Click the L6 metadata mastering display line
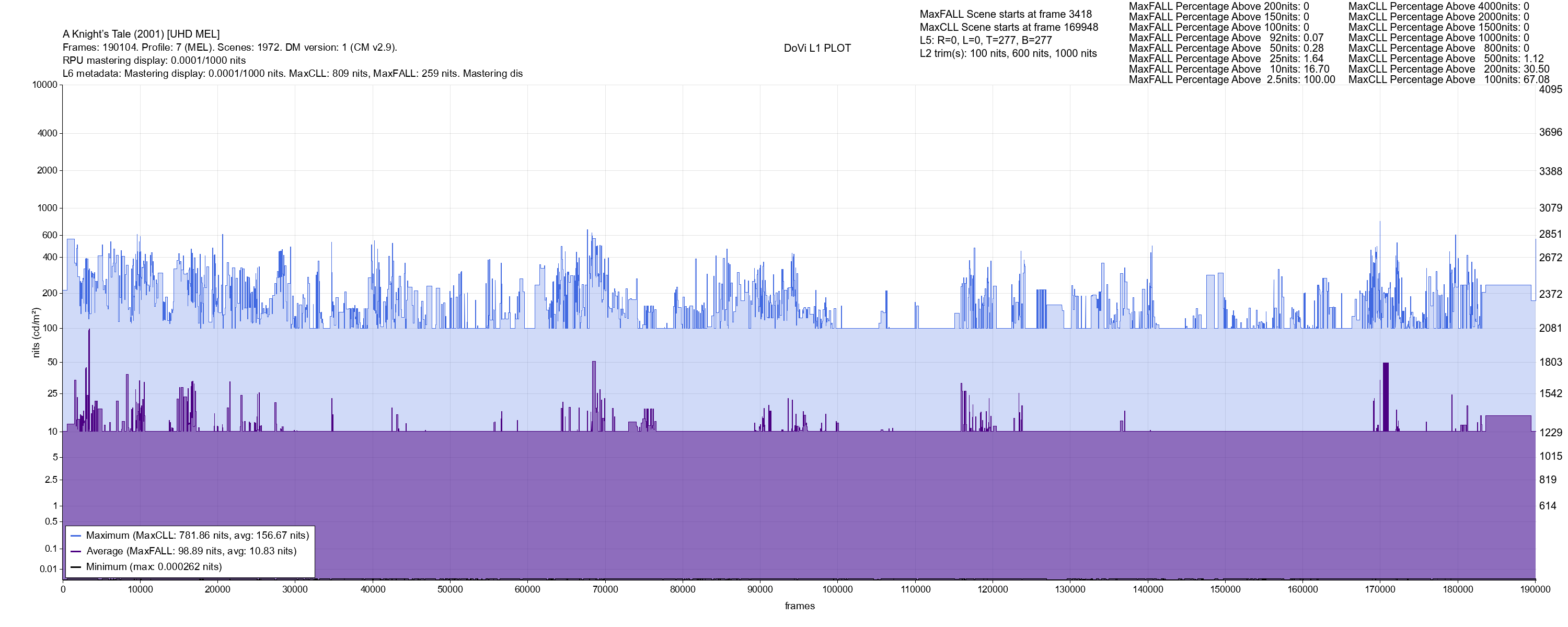The image size is (1568, 627). (292, 74)
